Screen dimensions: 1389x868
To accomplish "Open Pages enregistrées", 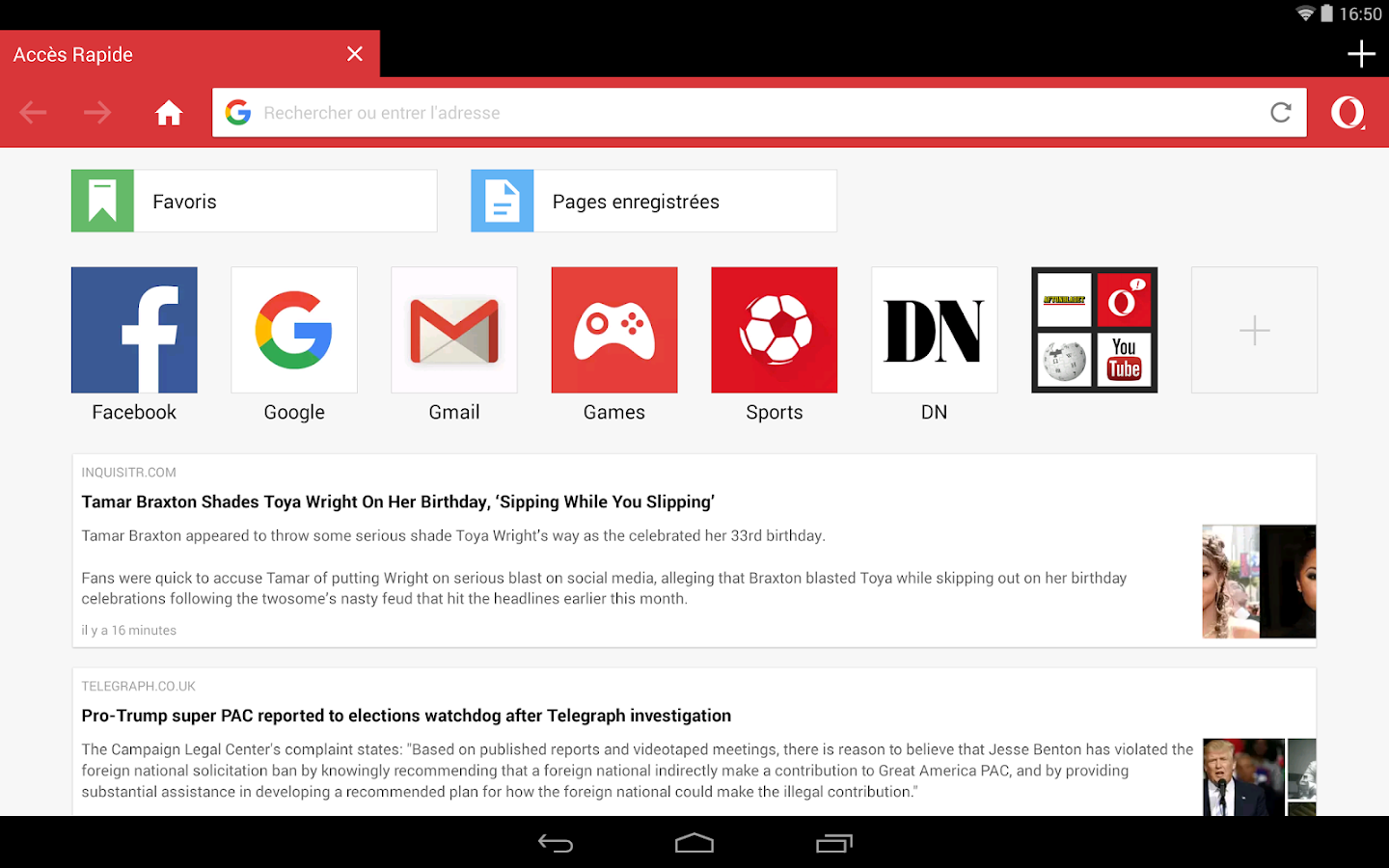I will 654,201.
